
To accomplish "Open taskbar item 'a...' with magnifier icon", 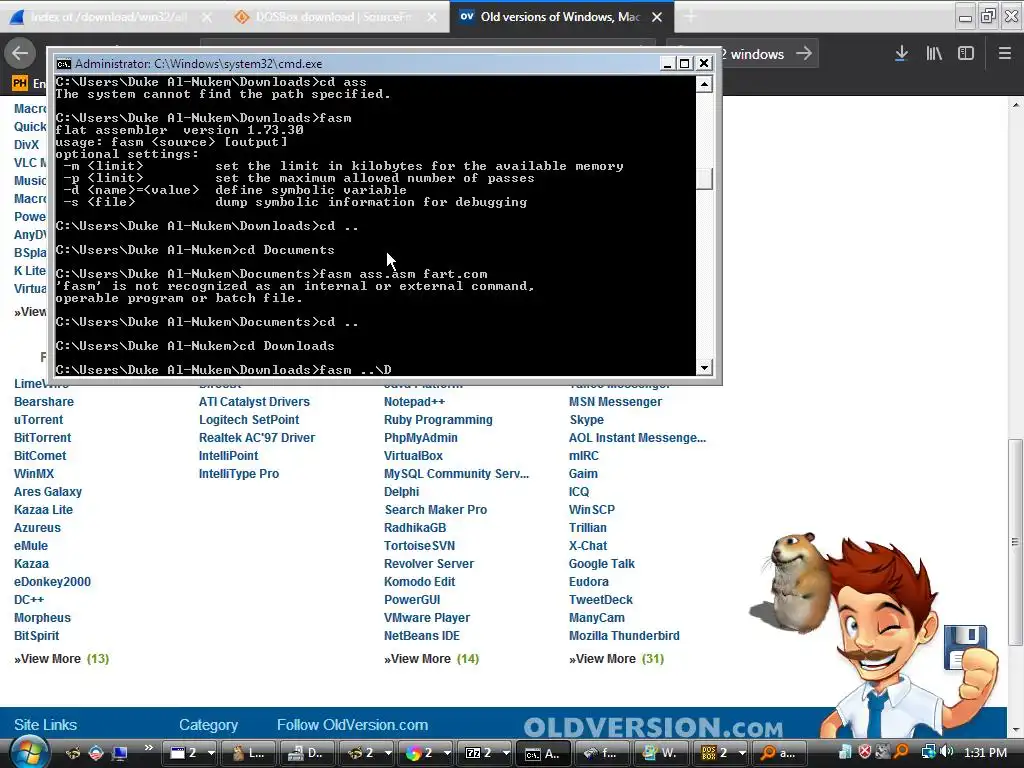I will (779, 753).
